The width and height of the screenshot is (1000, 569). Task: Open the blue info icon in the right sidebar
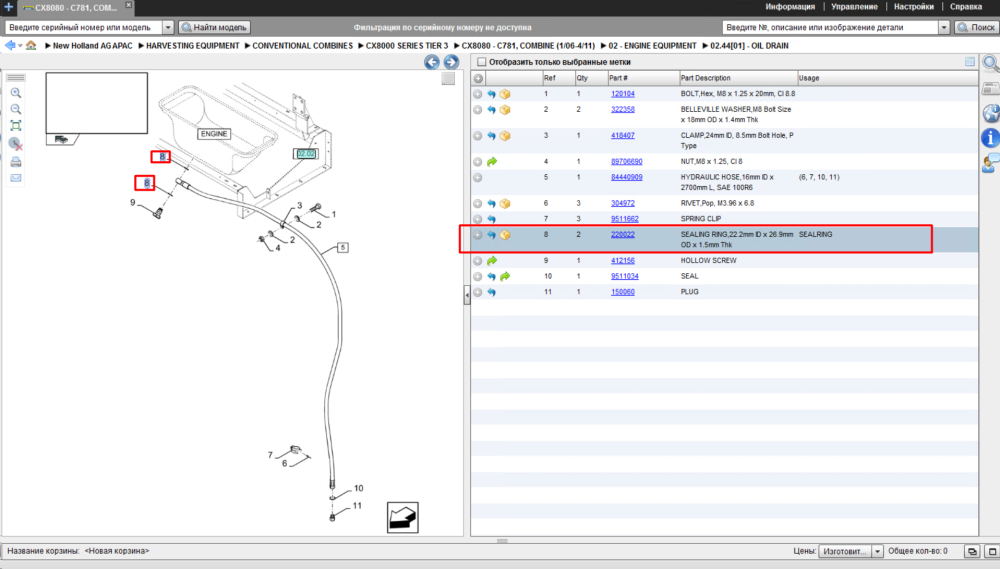pos(990,138)
